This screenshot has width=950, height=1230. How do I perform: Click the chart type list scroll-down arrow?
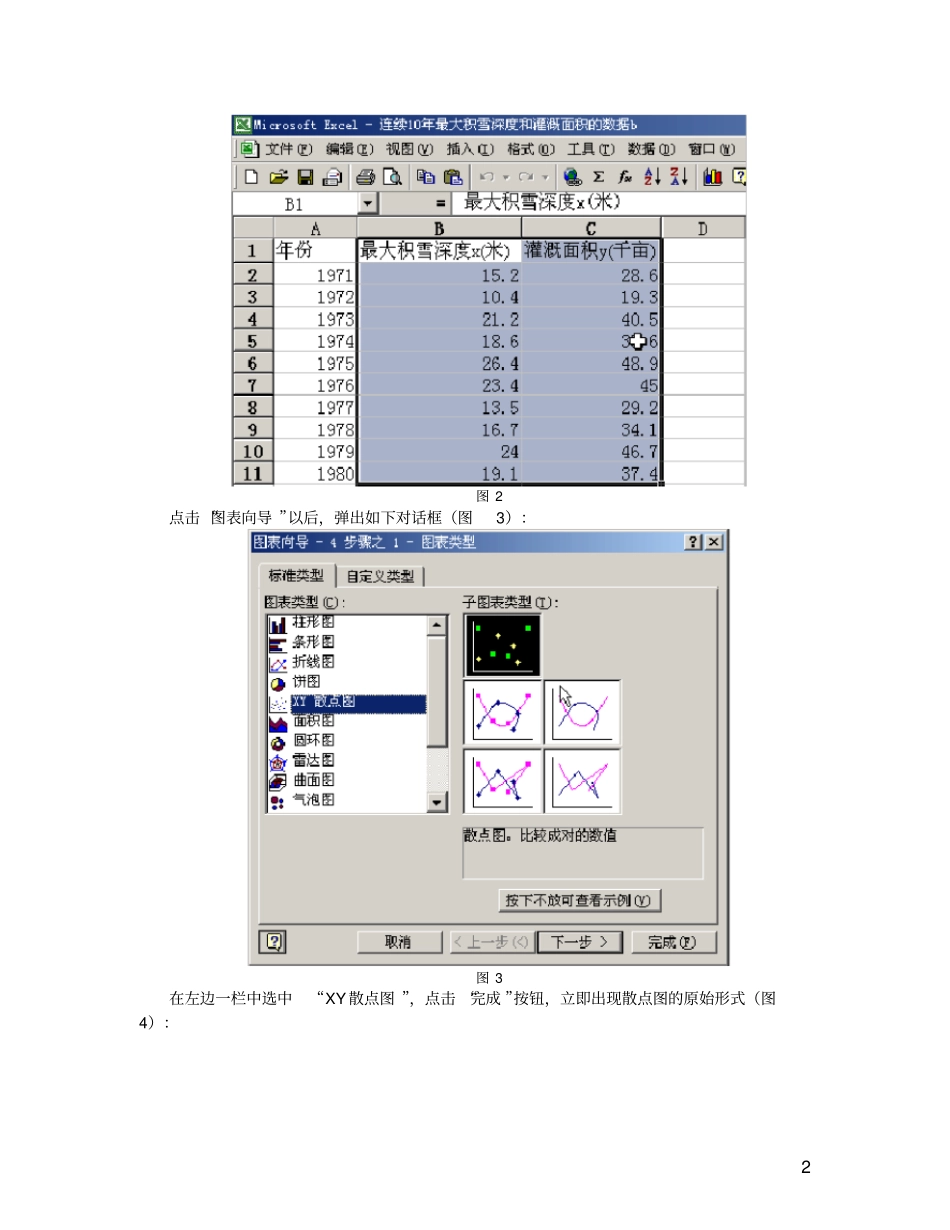pyautogui.click(x=438, y=802)
